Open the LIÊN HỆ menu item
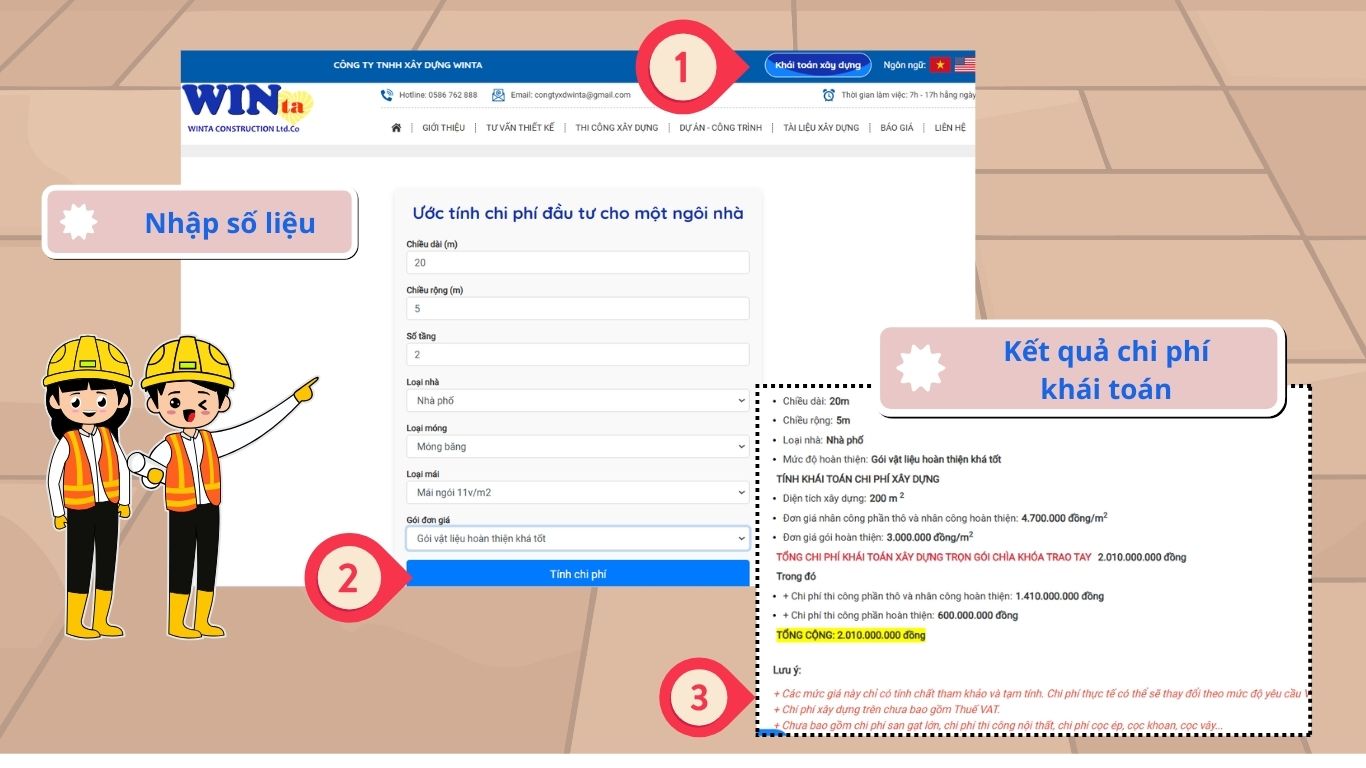 tap(951, 128)
